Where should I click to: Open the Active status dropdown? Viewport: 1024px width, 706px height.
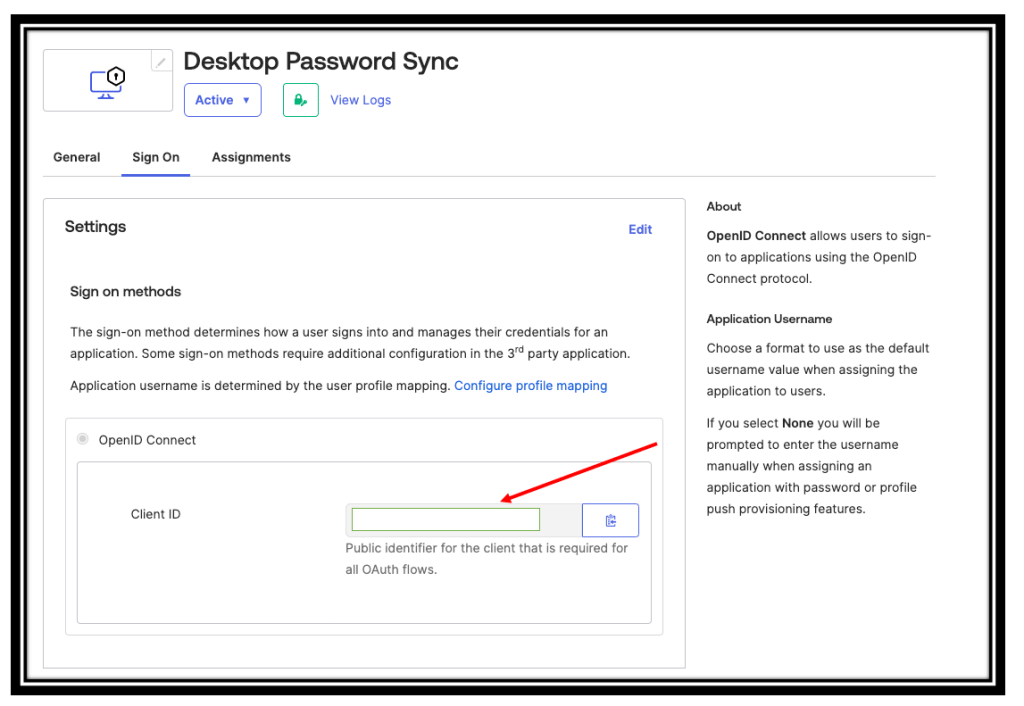coord(222,100)
